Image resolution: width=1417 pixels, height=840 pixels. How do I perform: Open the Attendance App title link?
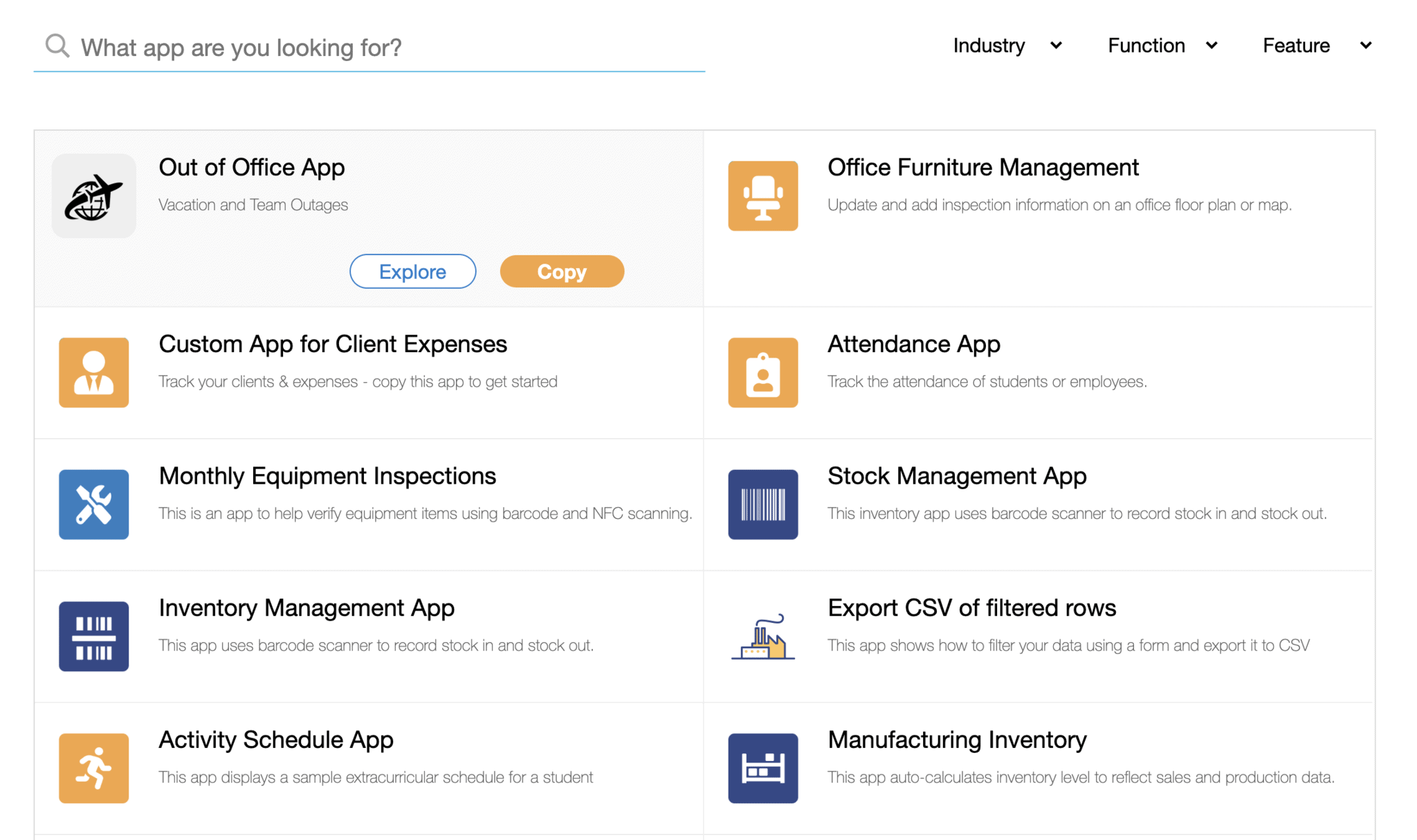pos(913,344)
